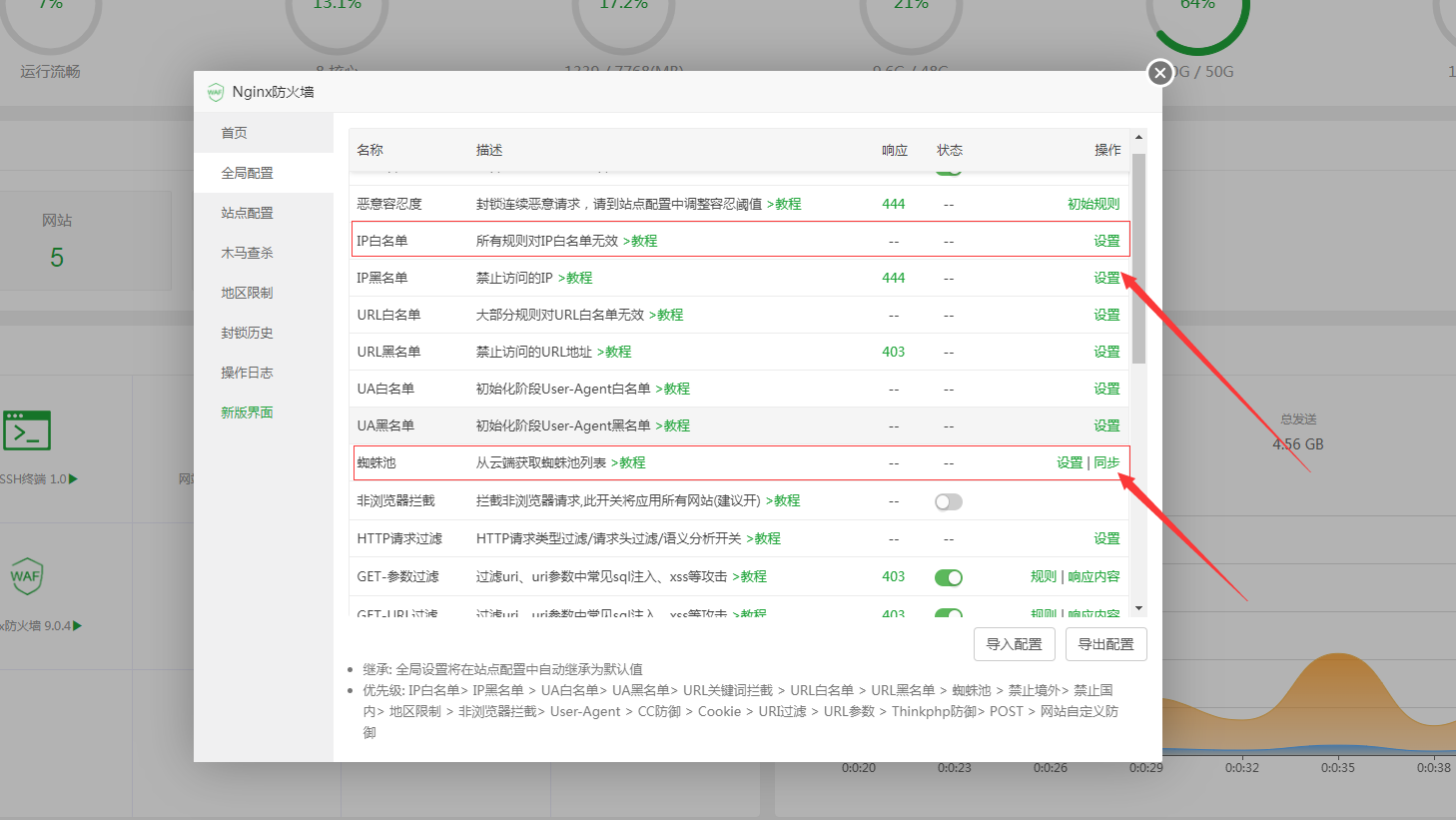Click the rule table vertical scrollbar thumb
The height and width of the screenshot is (820, 1456).
[x=1138, y=258]
